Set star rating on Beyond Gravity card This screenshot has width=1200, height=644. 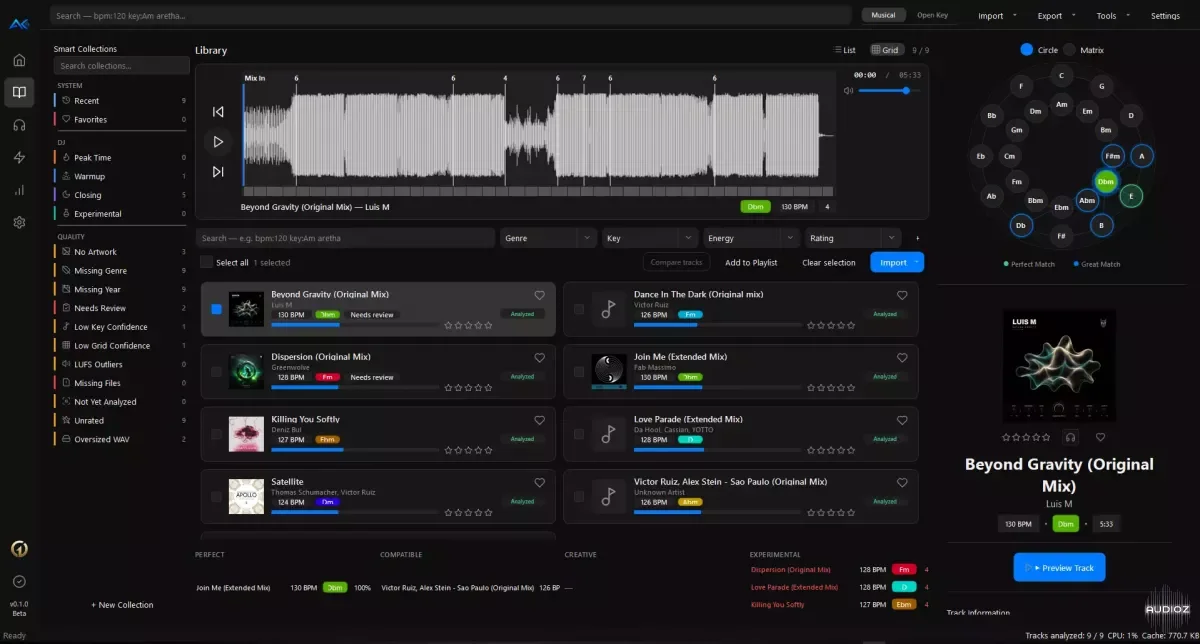pos(468,325)
